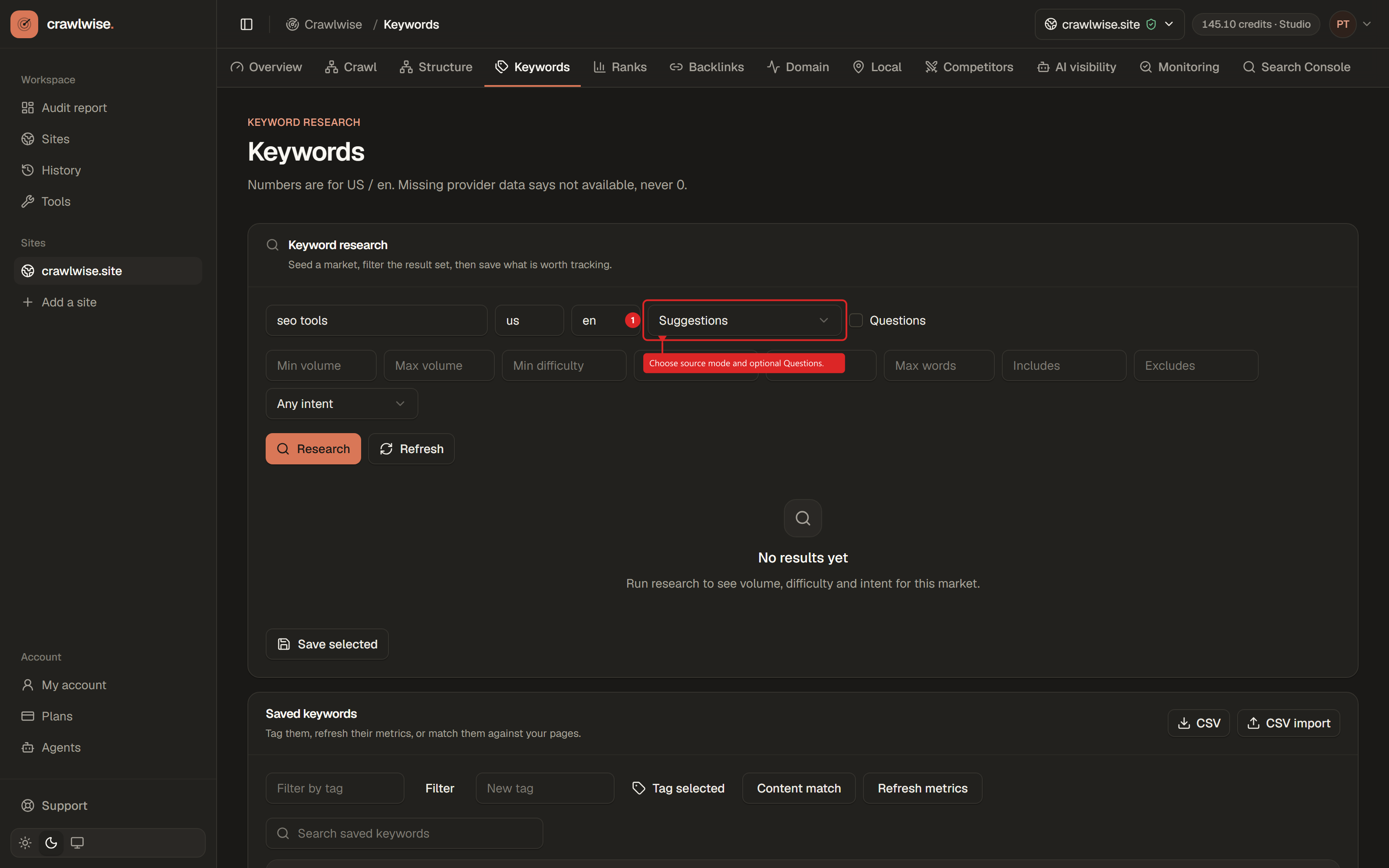Click the Min volume field
The width and height of the screenshot is (1389, 868).
(321, 366)
